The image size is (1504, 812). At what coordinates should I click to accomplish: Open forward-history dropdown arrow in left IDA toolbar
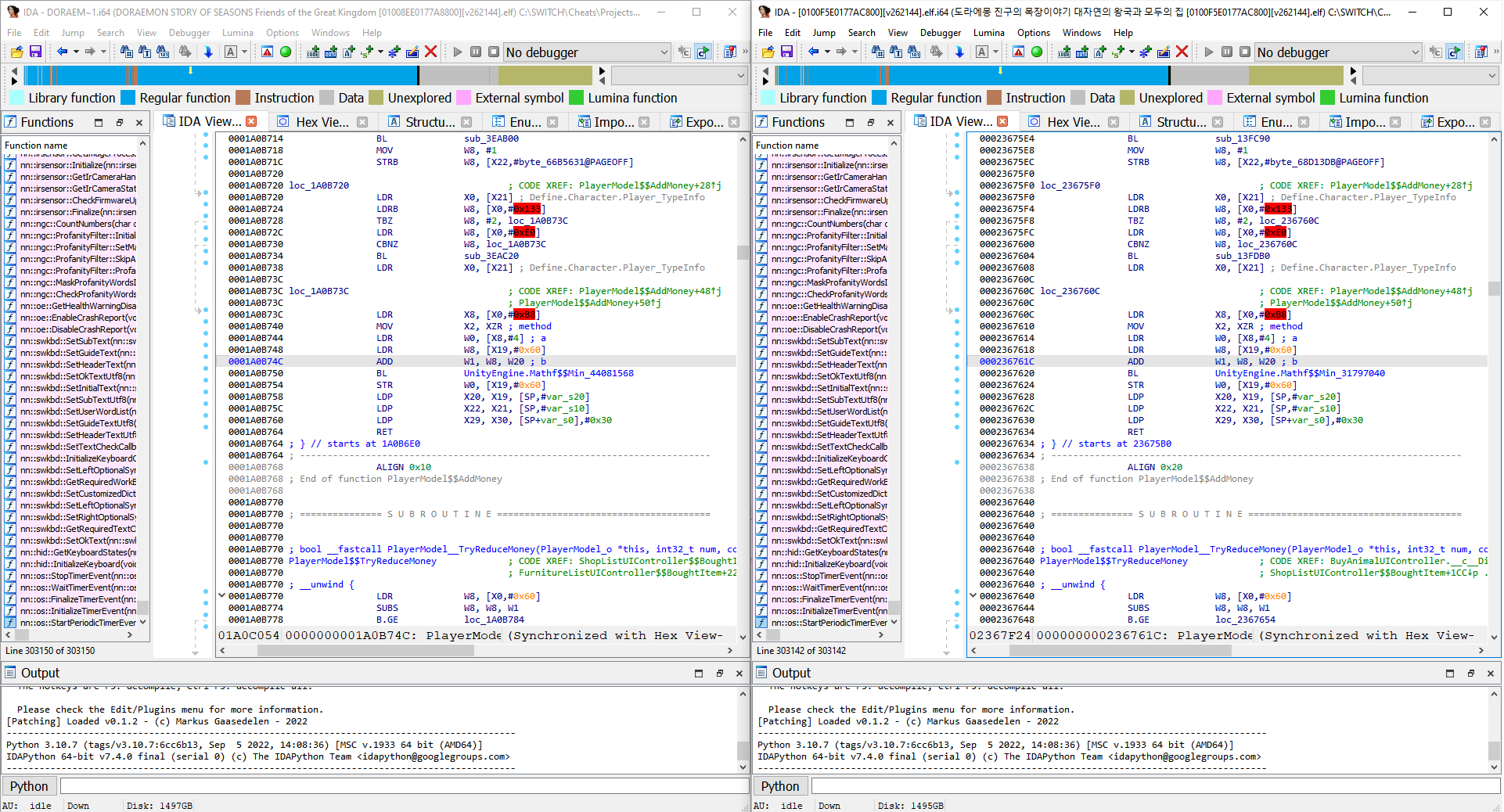[104, 52]
